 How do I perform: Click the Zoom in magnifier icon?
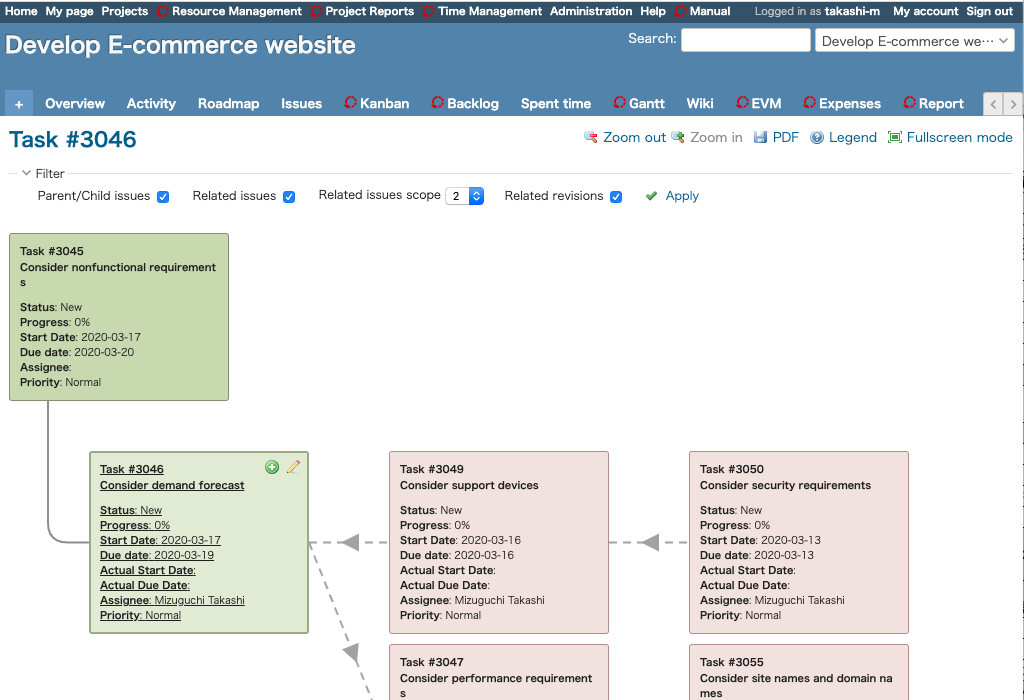[x=678, y=137]
